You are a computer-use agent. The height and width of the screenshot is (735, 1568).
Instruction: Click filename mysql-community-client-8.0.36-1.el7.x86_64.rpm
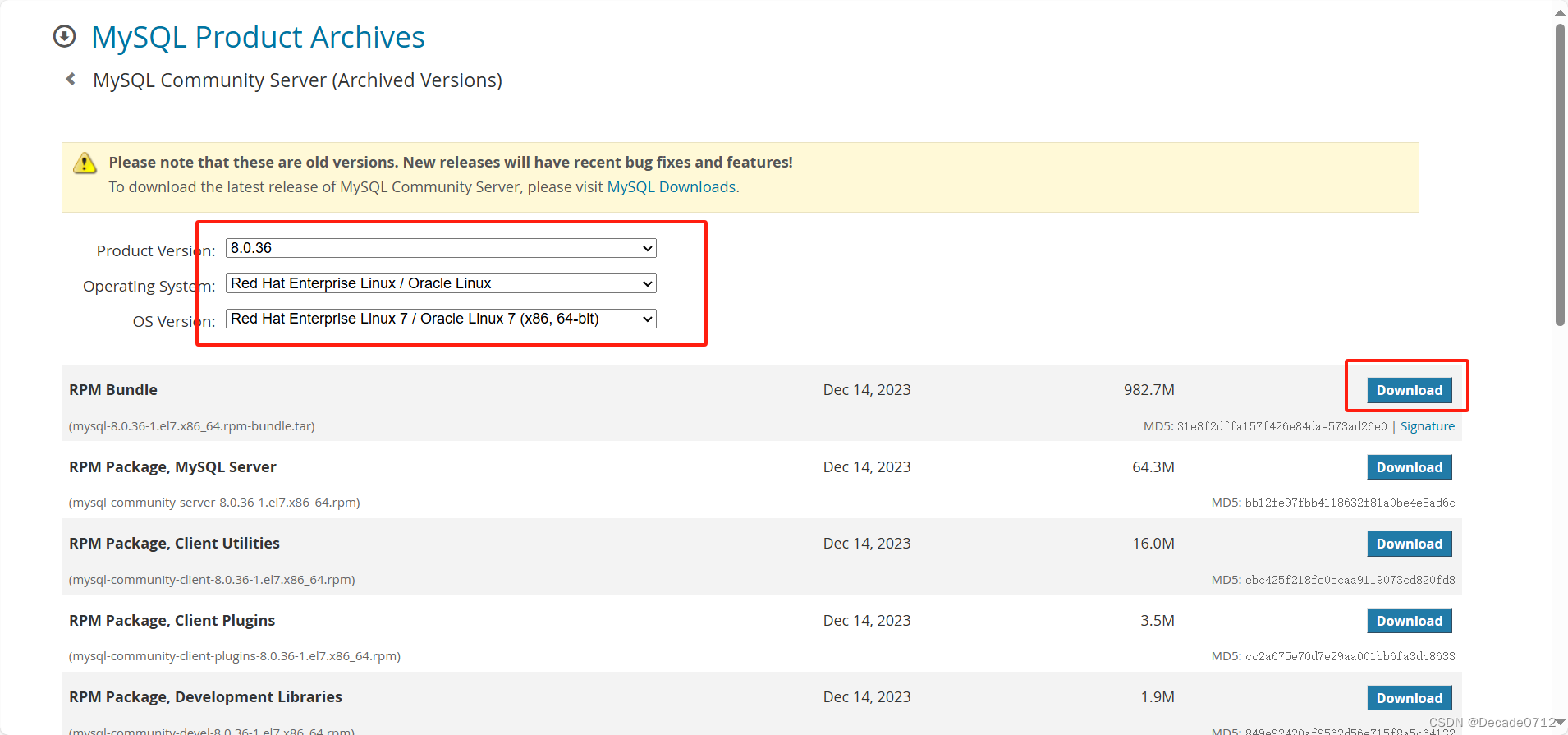coord(212,580)
